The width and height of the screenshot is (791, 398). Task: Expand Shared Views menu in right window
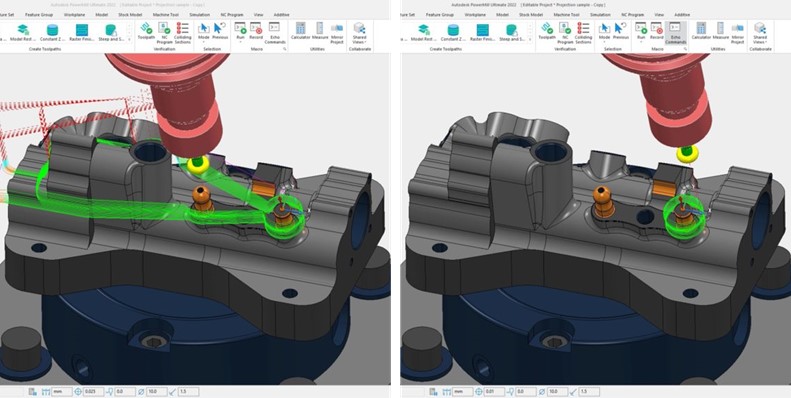760,33
